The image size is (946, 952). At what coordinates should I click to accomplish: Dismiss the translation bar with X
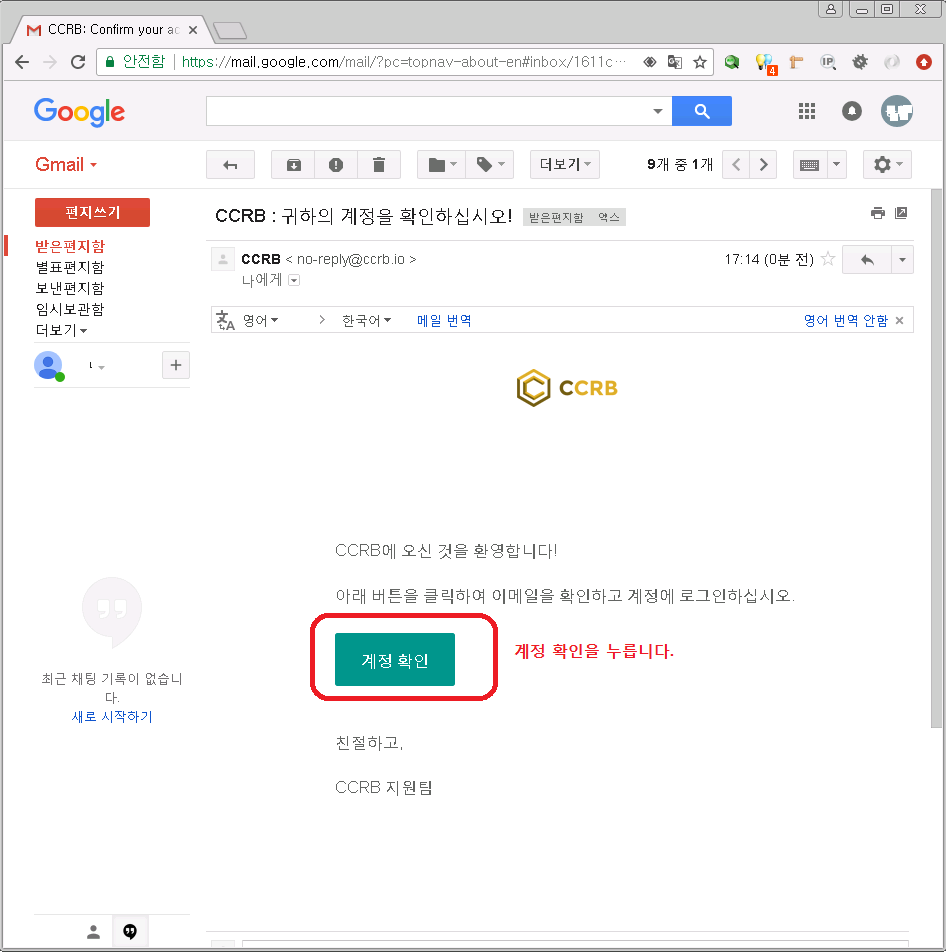(899, 321)
